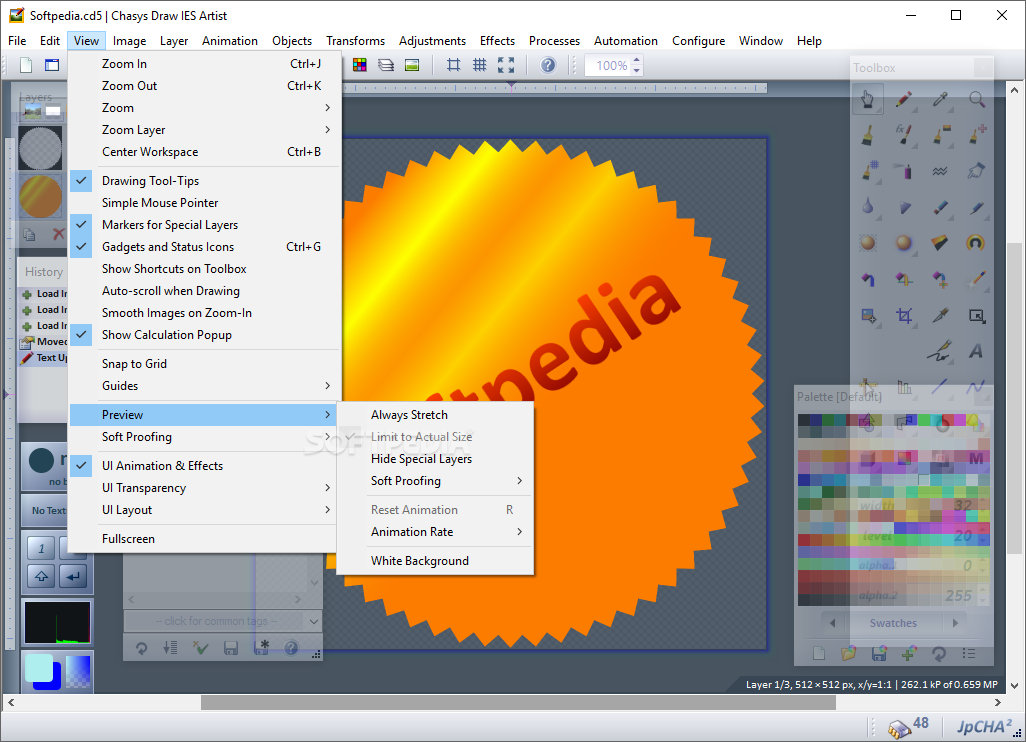This screenshot has height=742, width=1026.
Task: Select the water drop blur tool
Action: (x=868, y=207)
